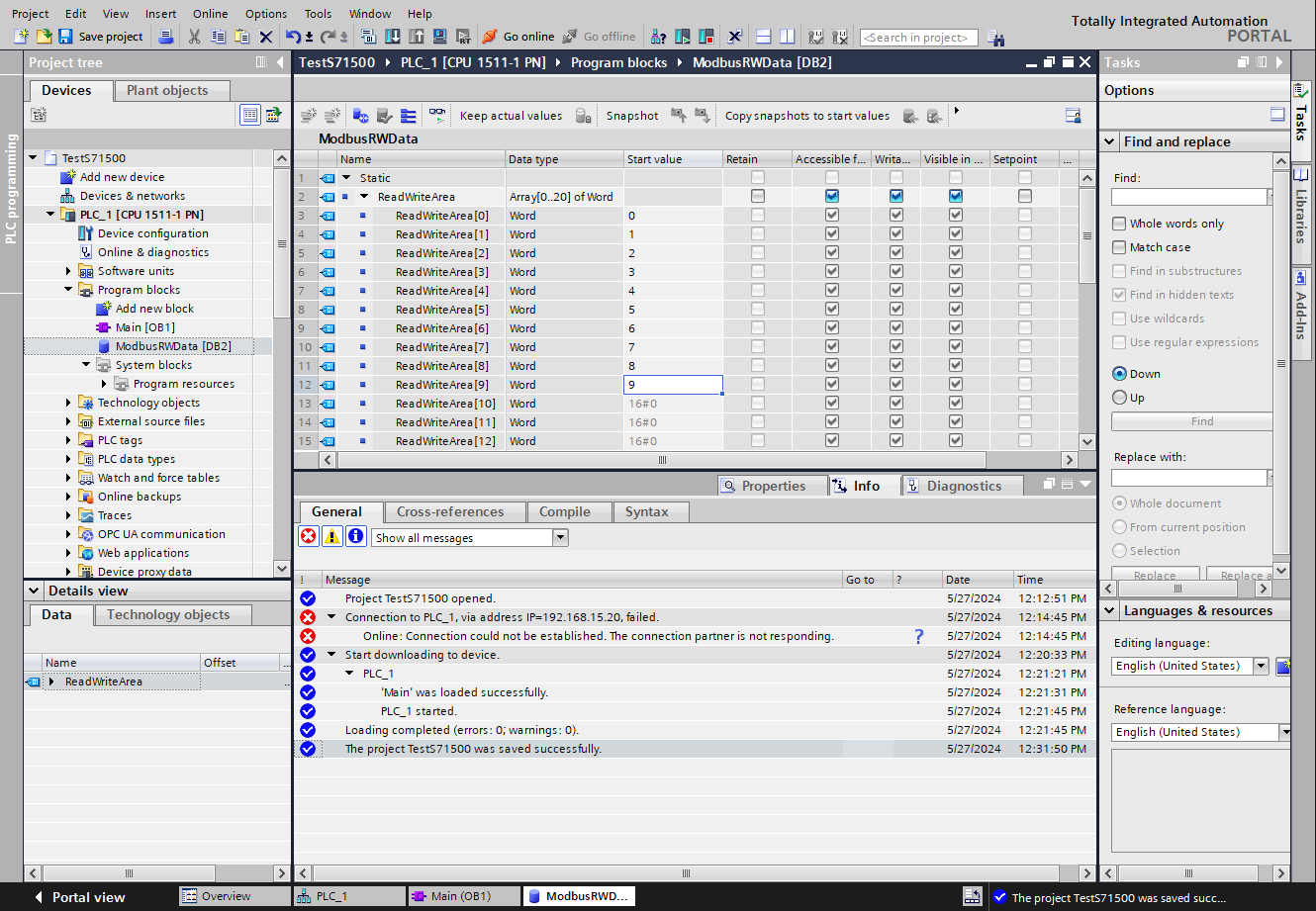
Task: Collapse the Languages & resources section
Action: pos(1110,610)
